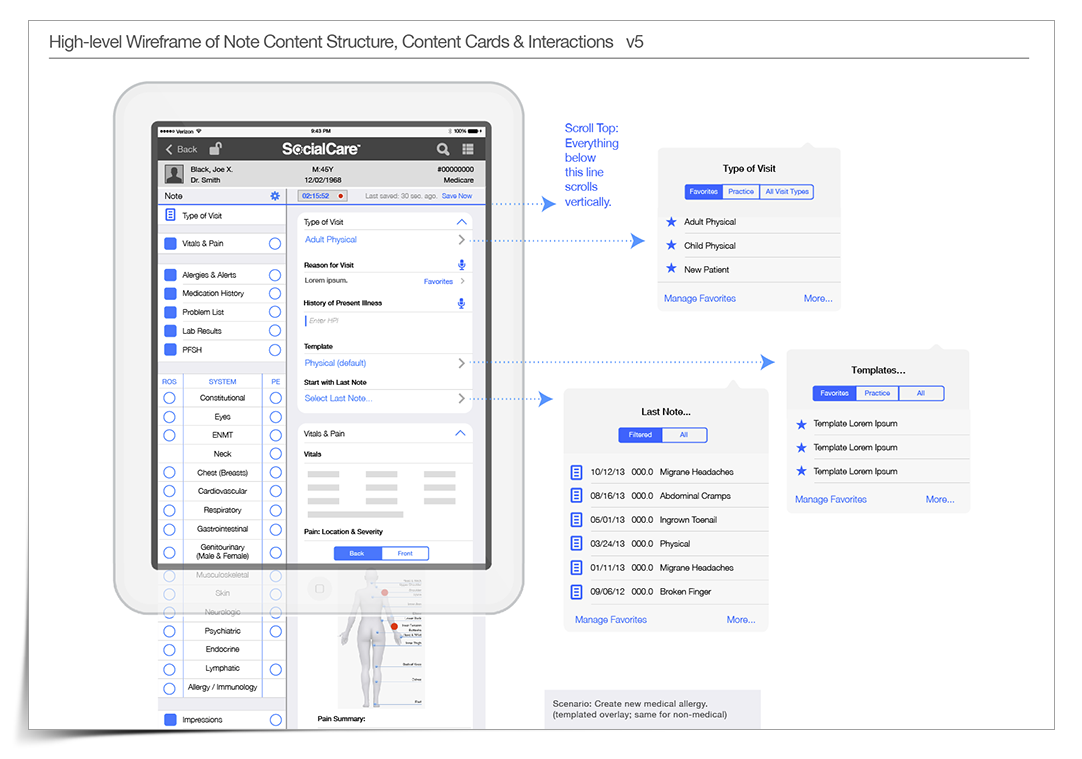Click note icon for 03/24/13 Physical
The image size is (1082, 759).
576,544
